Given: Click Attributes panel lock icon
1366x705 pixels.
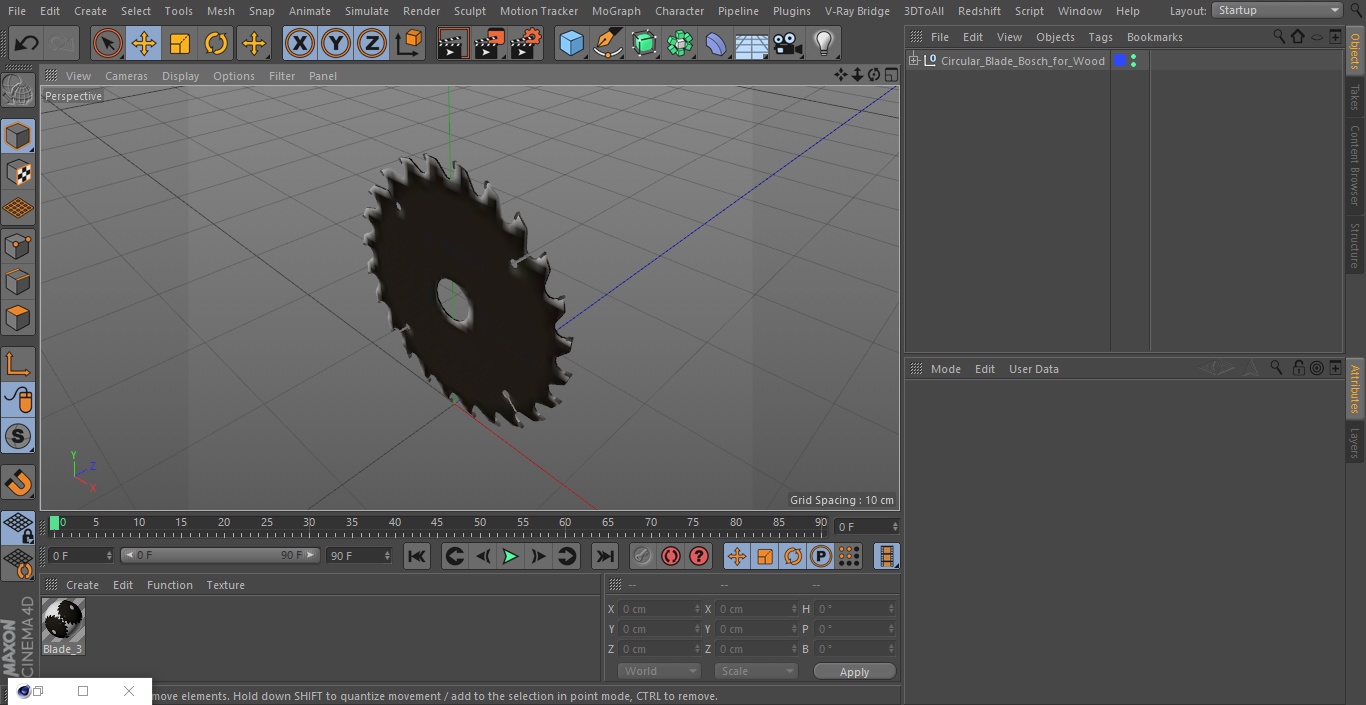Looking at the screenshot, I should (x=1298, y=368).
